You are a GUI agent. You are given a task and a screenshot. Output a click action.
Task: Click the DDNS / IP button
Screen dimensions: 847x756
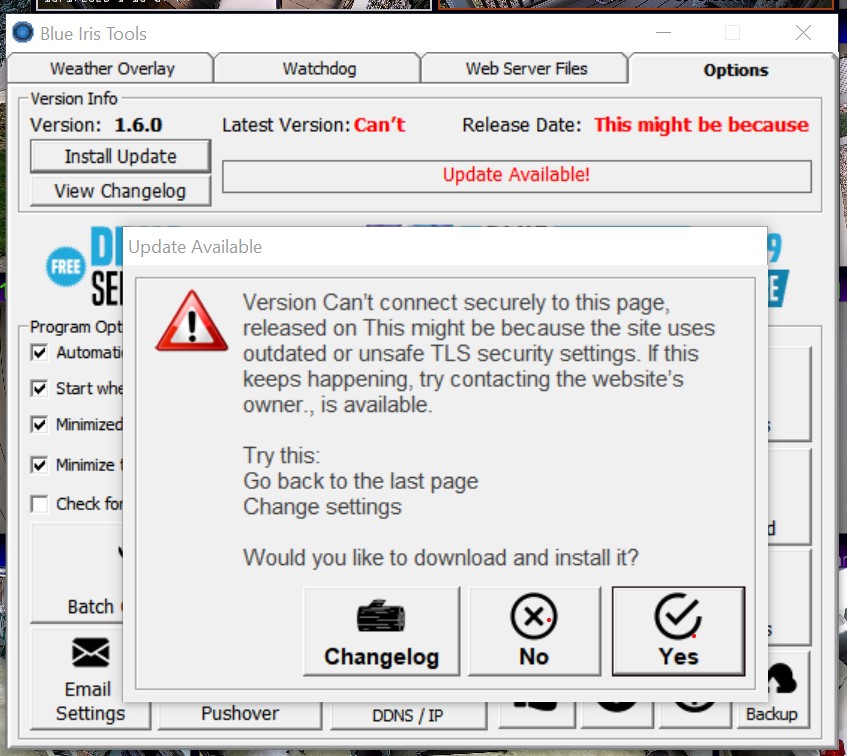click(408, 715)
